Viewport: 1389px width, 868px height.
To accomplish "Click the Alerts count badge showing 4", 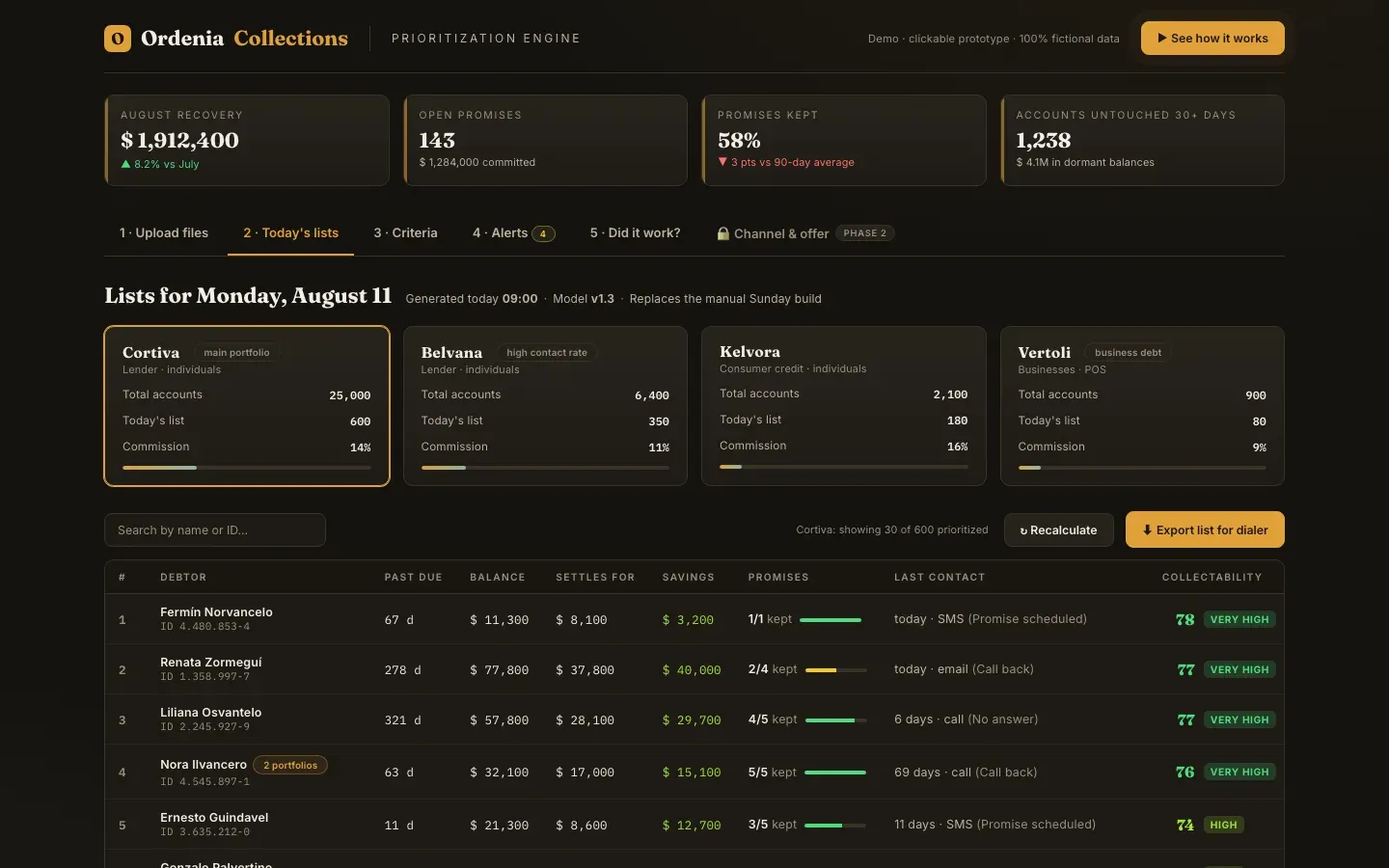I will 543,233.
